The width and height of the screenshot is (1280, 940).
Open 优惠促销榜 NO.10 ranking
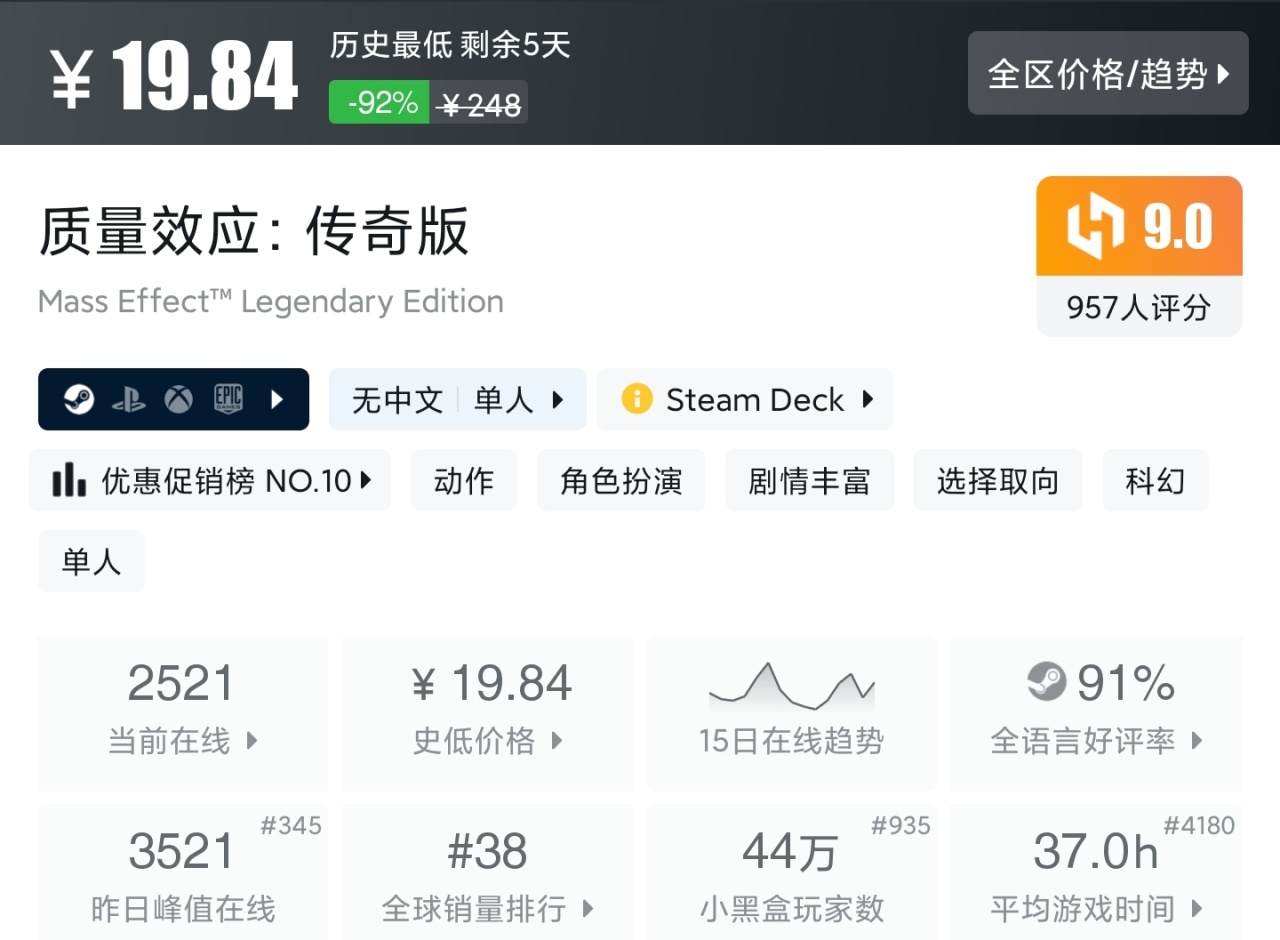pyautogui.click(x=210, y=481)
